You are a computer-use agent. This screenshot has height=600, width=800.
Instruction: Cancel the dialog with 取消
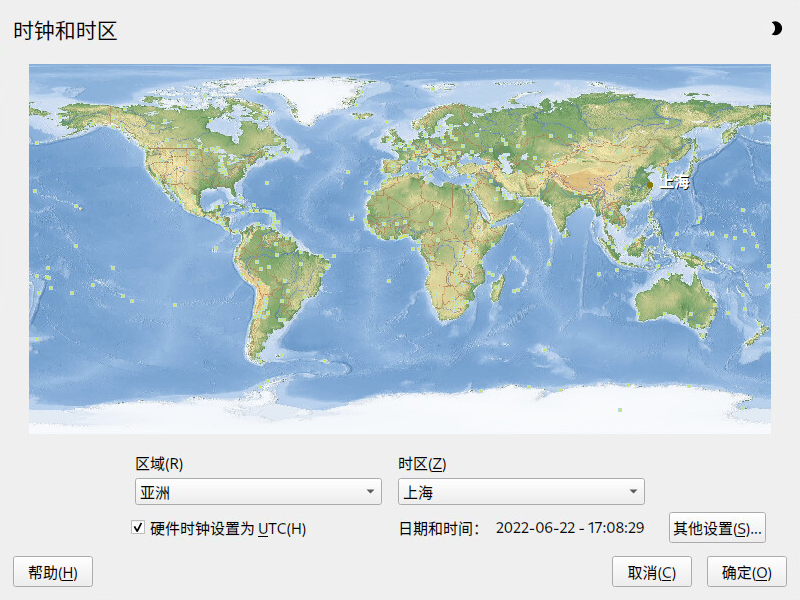(x=651, y=573)
